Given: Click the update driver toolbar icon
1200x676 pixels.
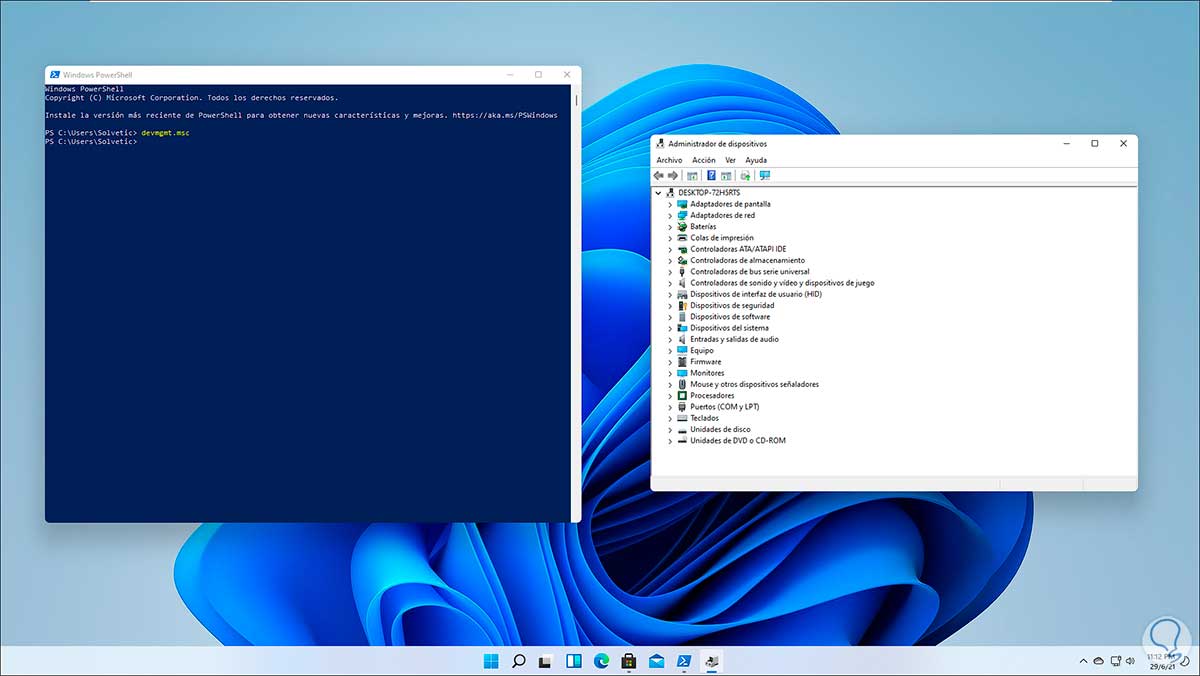Looking at the screenshot, I should 745,176.
